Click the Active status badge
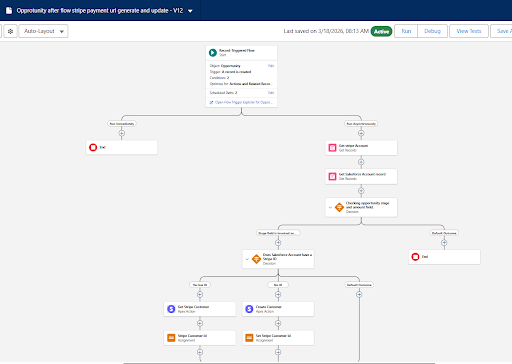512x364 pixels. (x=381, y=31)
